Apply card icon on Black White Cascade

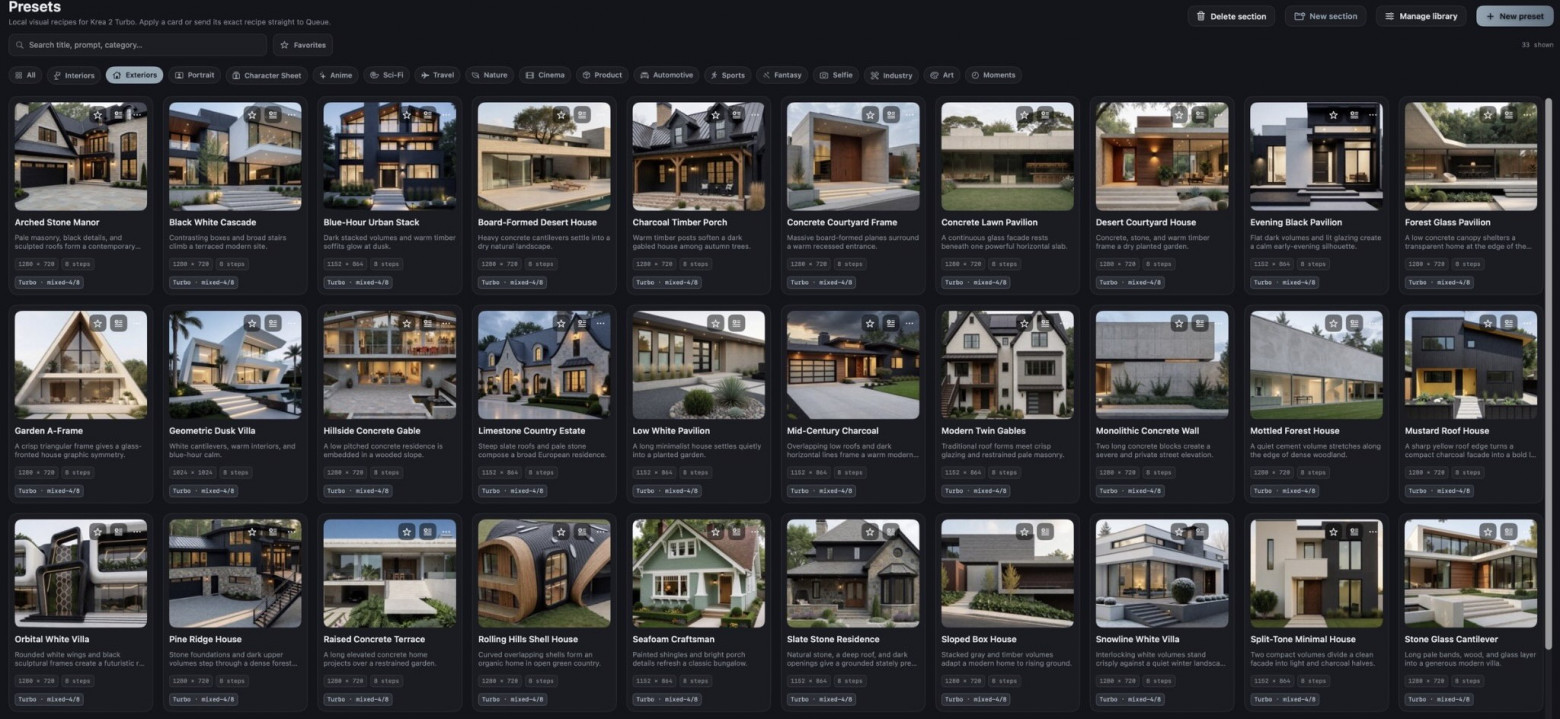pos(273,115)
